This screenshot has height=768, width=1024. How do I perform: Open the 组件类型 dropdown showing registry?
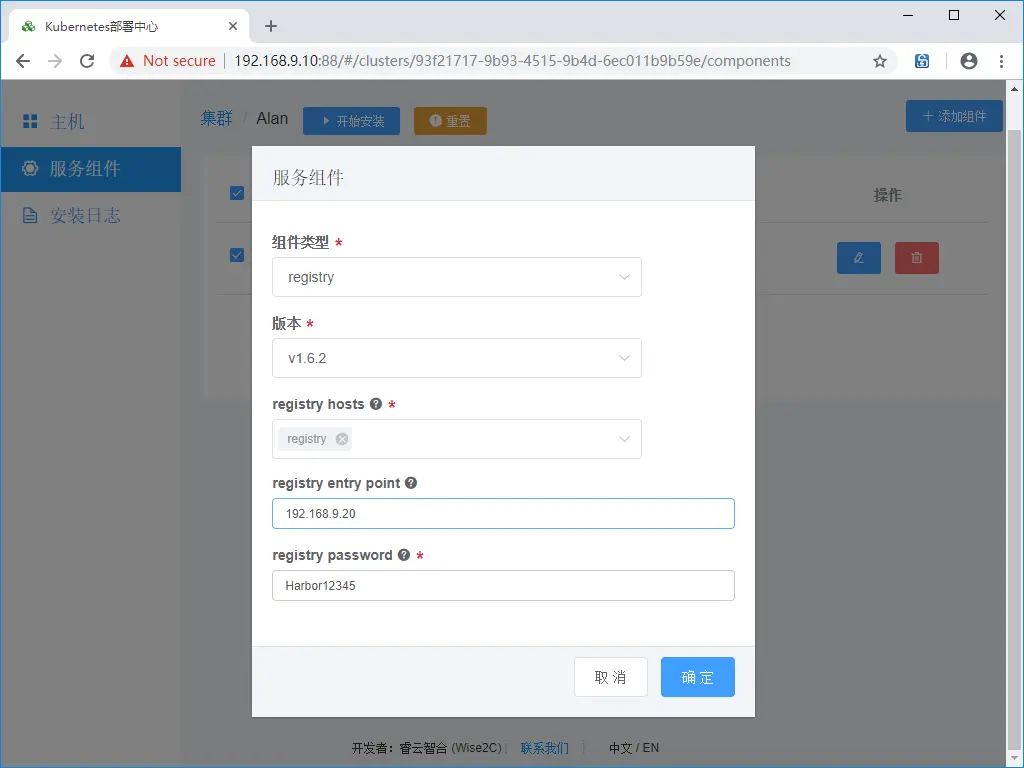[456, 277]
